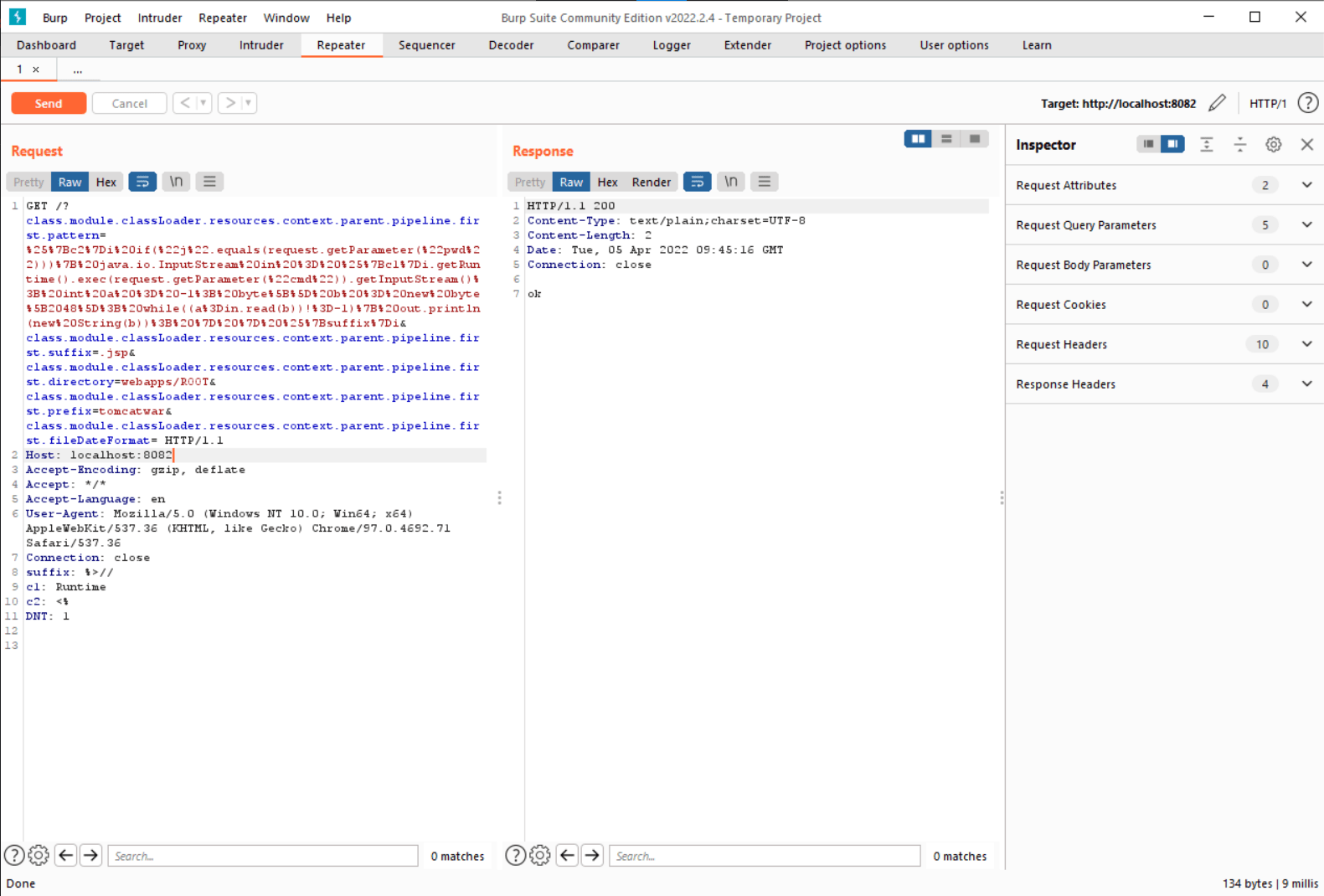Select side-by-side layout view icon
This screenshot has width=1324, height=896.
click(x=918, y=139)
